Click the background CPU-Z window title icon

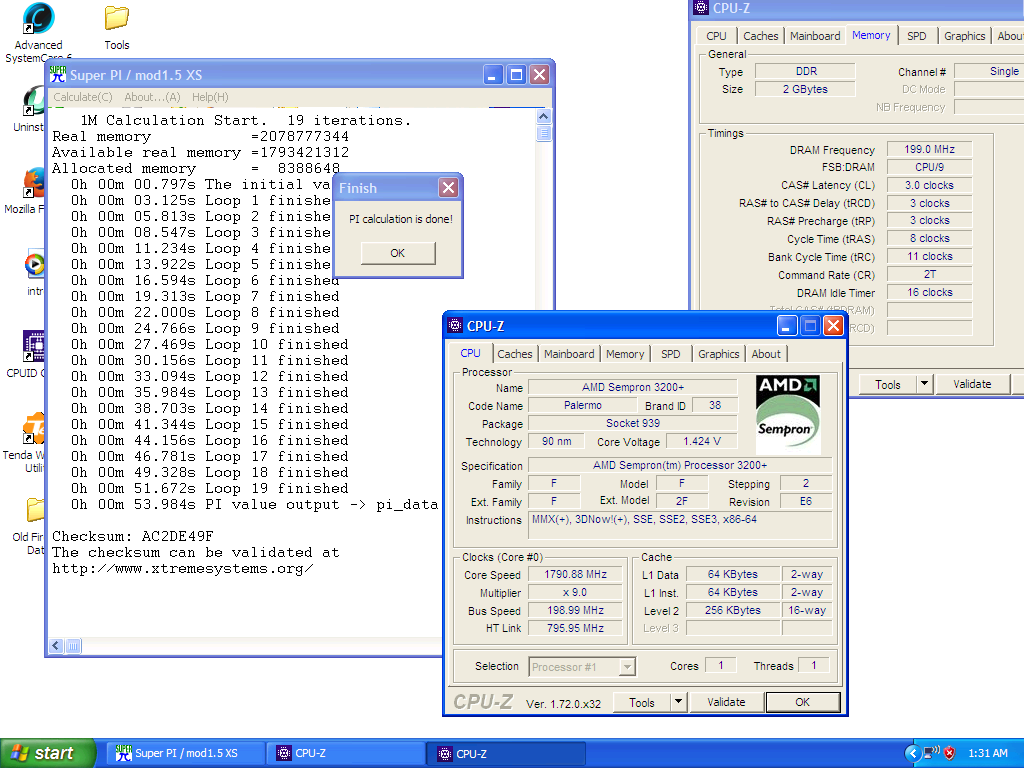701,7
